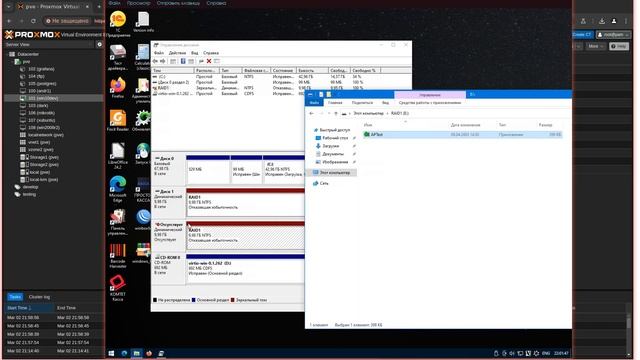640x360 pixels.
Task: Open the recent locations dropdown in File Explorer
Action: pos(329,113)
